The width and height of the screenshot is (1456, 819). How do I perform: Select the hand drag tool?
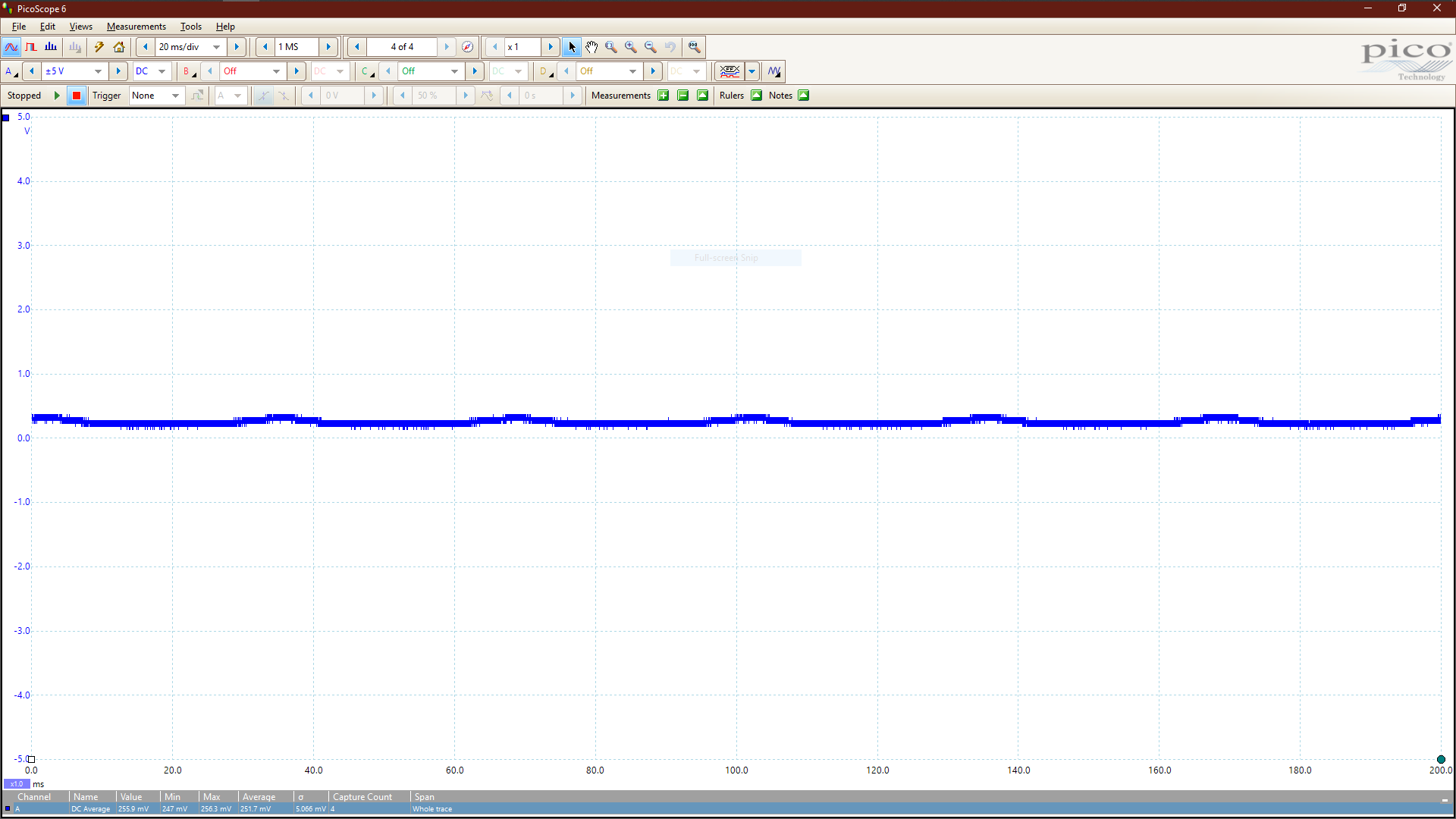(x=591, y=47)
